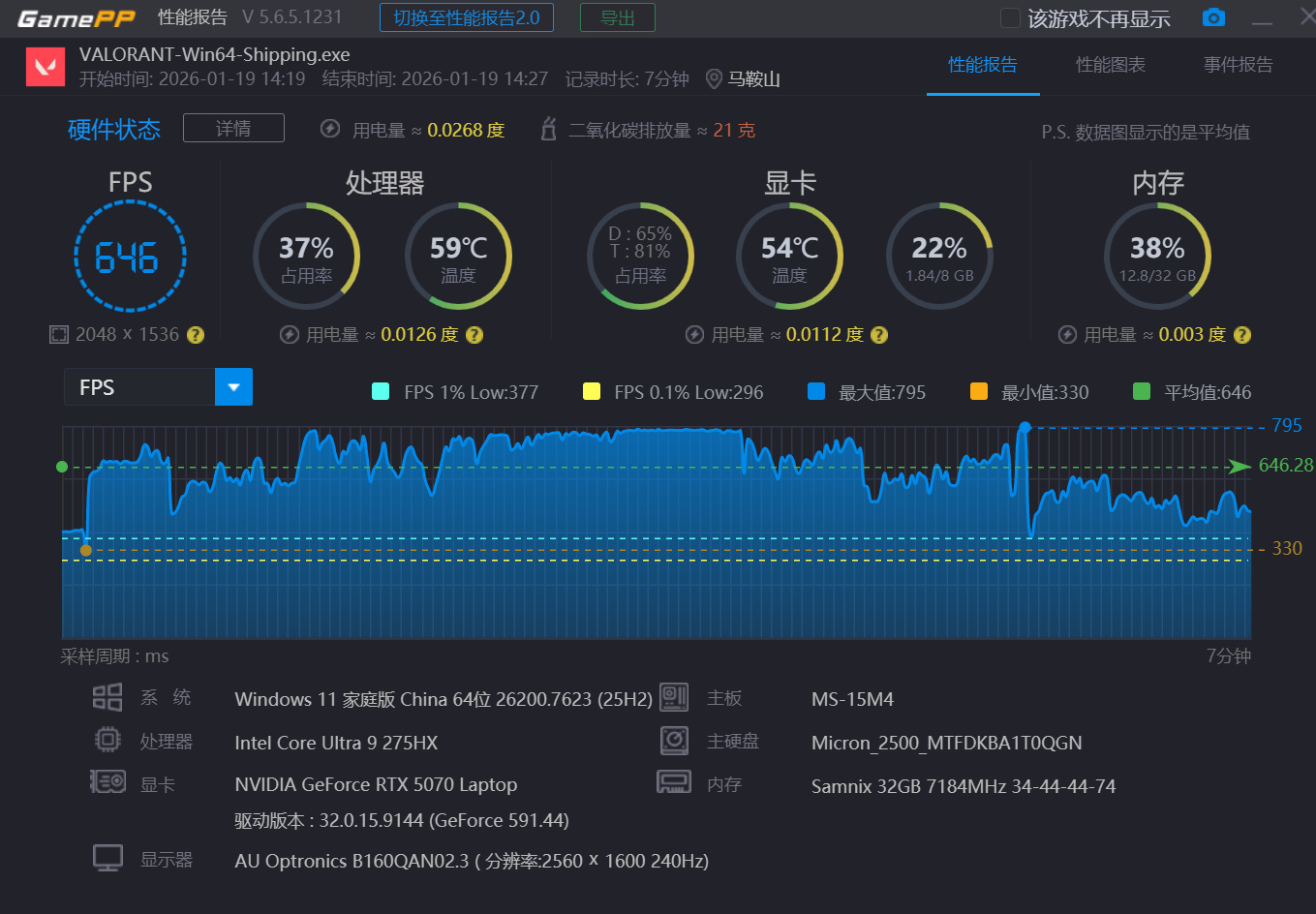Click the graphics card D:65% T:81% usage gauge
The image size is (1316, 914).
[640, 257]
